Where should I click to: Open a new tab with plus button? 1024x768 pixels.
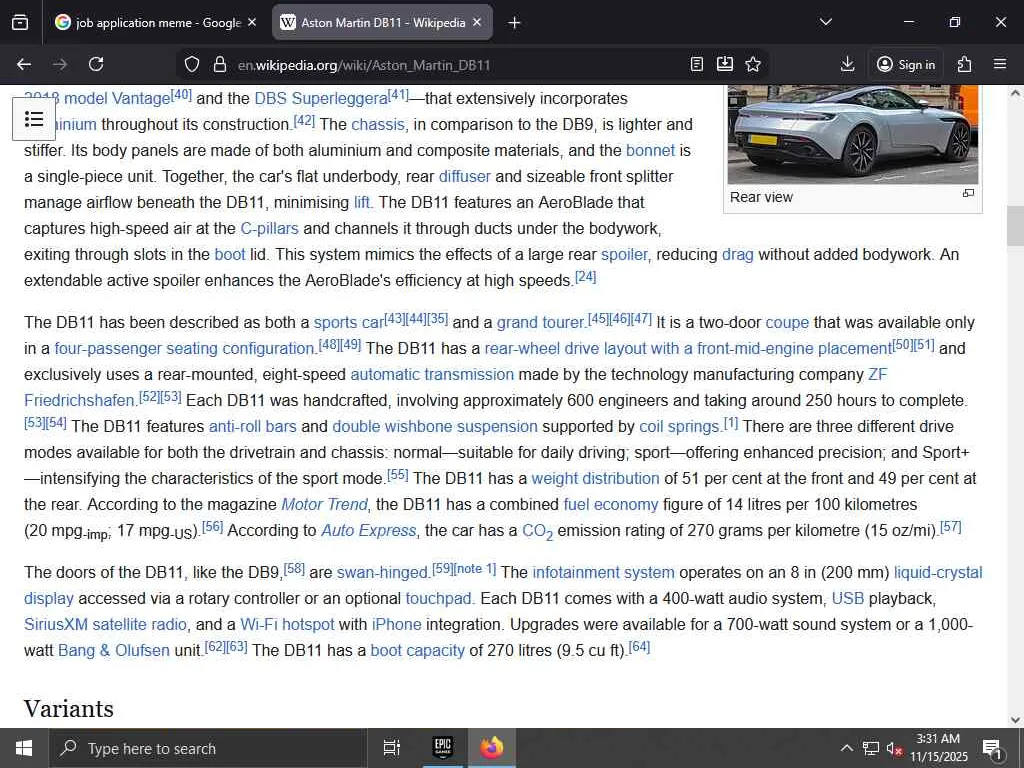(514, 23)
